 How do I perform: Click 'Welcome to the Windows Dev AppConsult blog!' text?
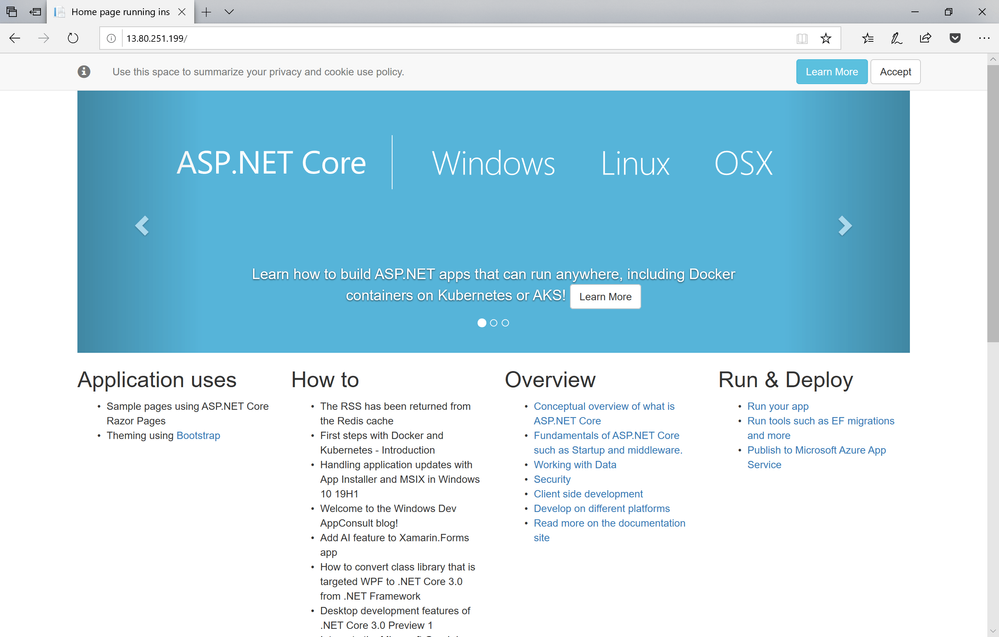(387, 516)
